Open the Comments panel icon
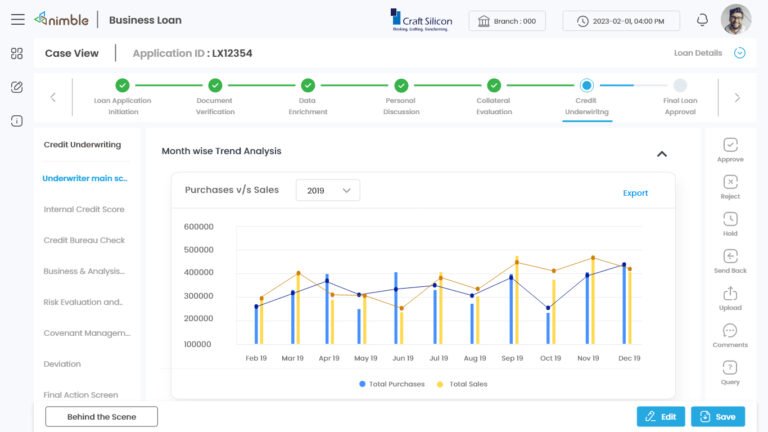 pyautogui.click(x=730, y=331)
